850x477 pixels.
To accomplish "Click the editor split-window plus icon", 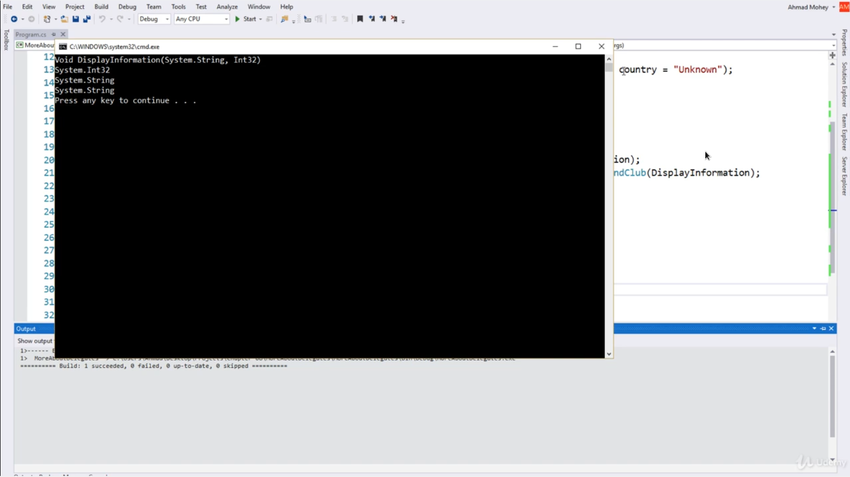I will [832, 55].
